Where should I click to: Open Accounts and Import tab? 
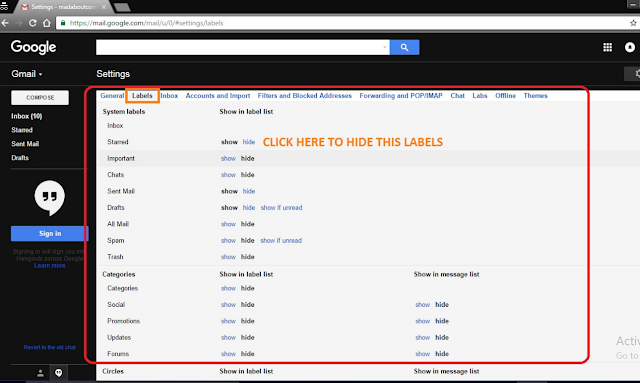point(218,96)
